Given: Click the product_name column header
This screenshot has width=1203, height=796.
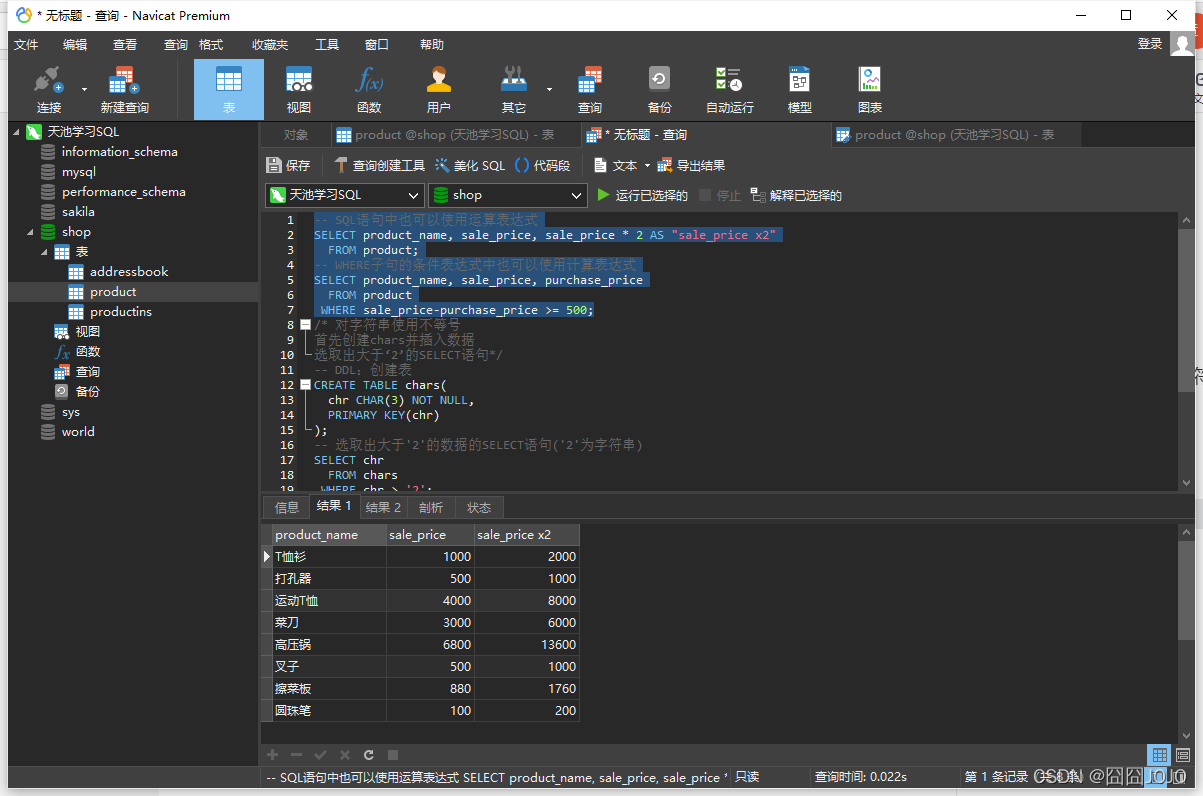Looking at the screenshot, I should pos(330,535).
